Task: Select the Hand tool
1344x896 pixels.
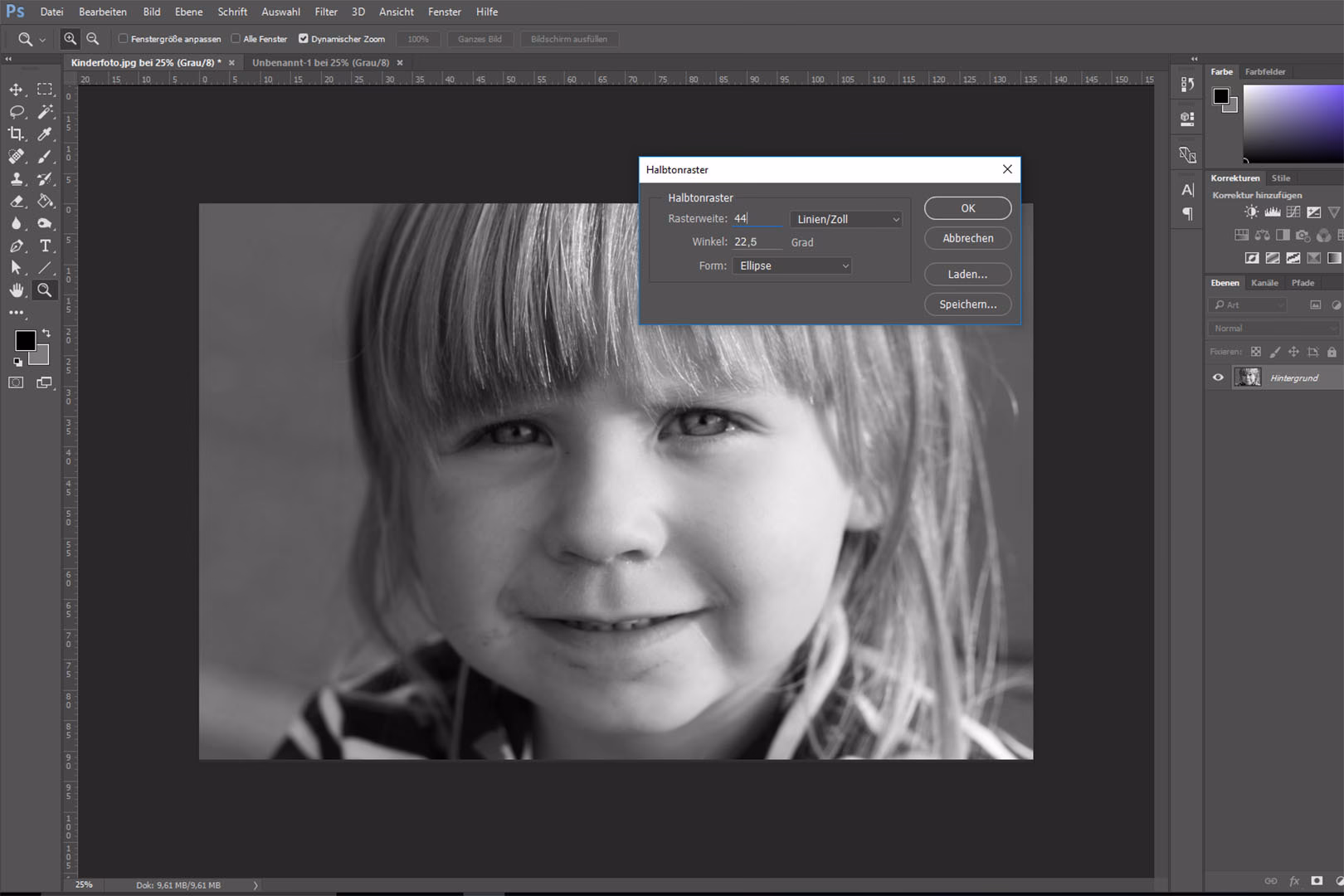Action: [x=16, y=290]
